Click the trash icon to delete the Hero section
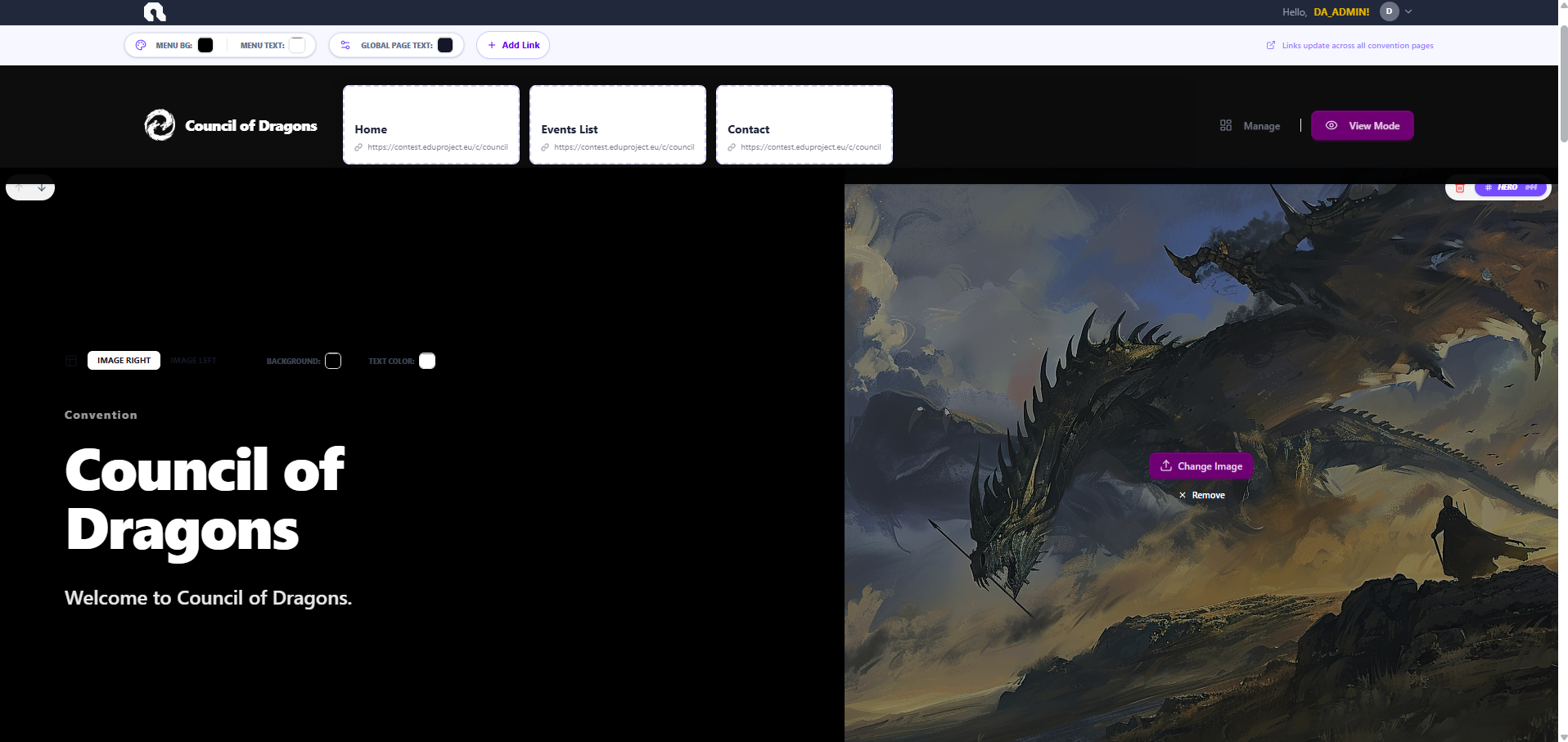This screenshot has height=742, width=1568. [x=1460, y=187]
